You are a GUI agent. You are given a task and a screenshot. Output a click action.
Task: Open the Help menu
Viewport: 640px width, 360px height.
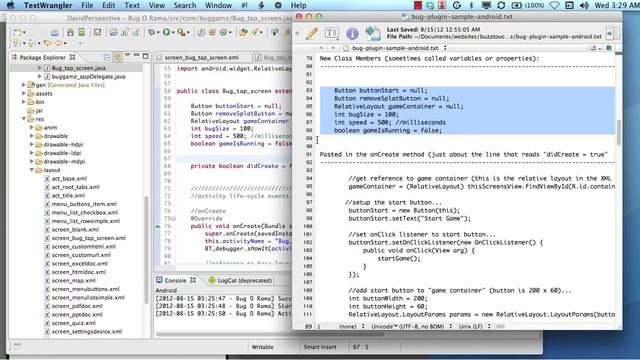pos(298,5)
